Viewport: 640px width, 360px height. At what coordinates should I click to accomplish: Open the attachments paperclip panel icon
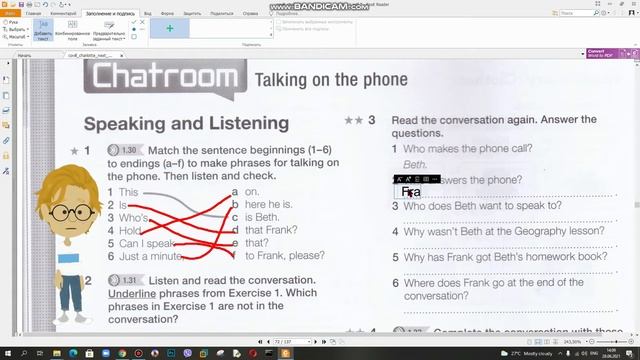(x=6, y=141)
